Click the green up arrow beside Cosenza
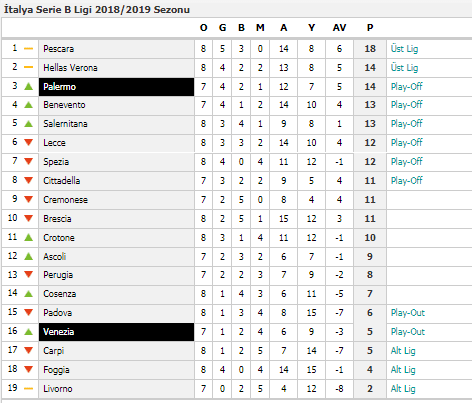Viewport: 472px width, 403px height. (29, 294)
